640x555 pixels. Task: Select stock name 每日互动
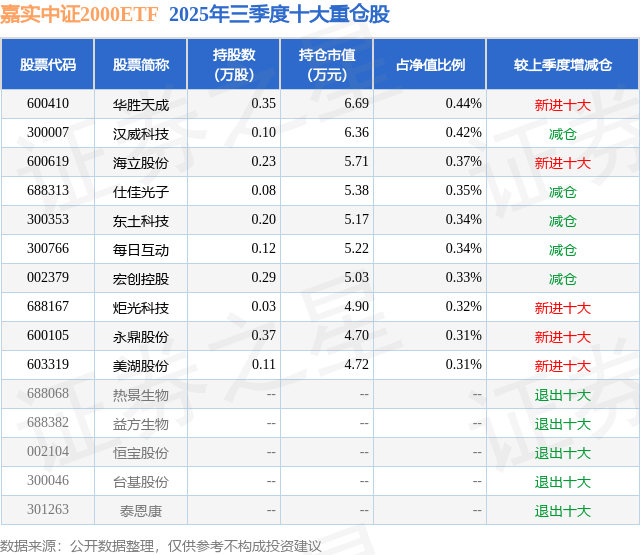(141, 250)
